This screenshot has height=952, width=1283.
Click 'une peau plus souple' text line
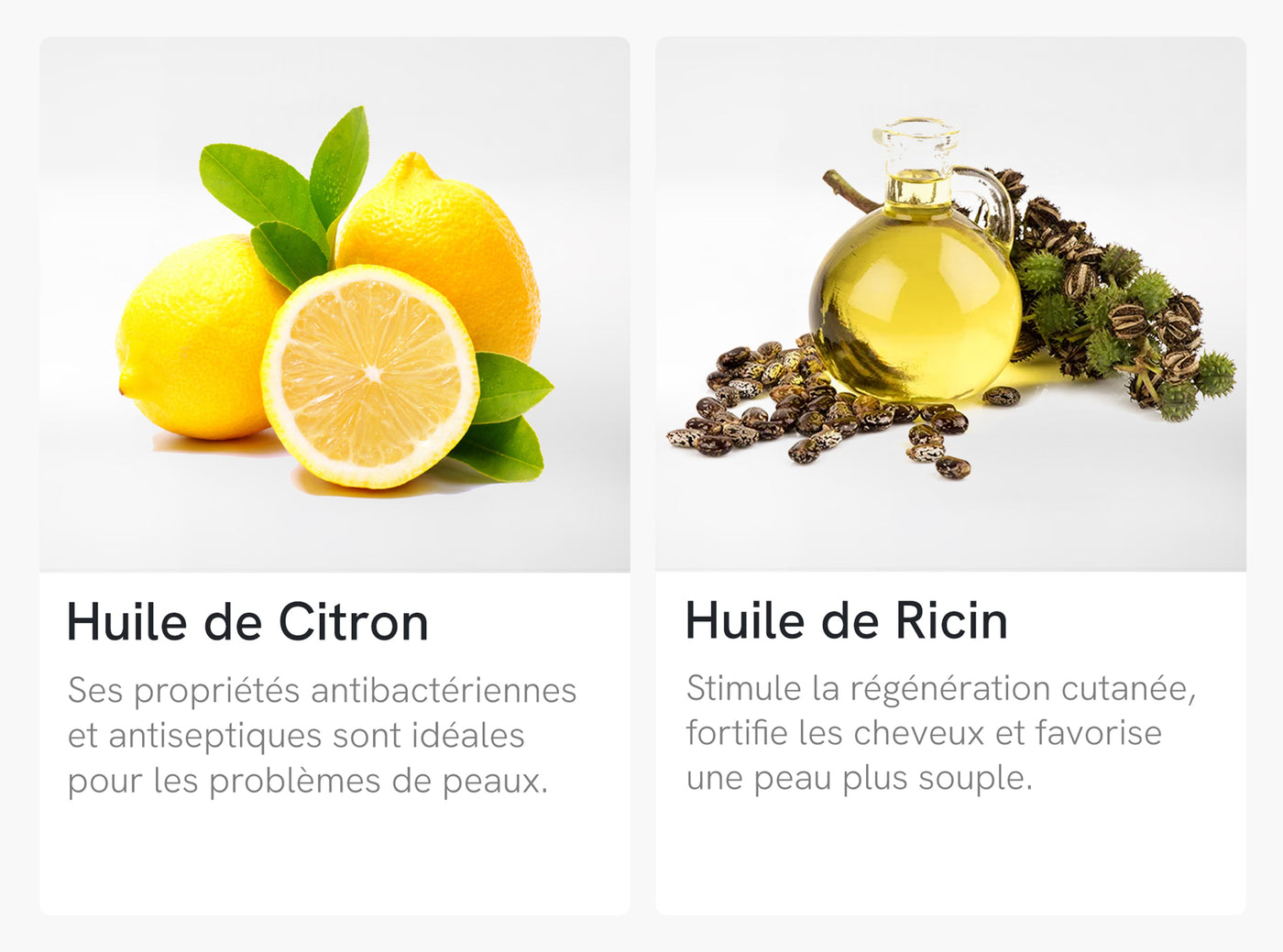point(859,778)
